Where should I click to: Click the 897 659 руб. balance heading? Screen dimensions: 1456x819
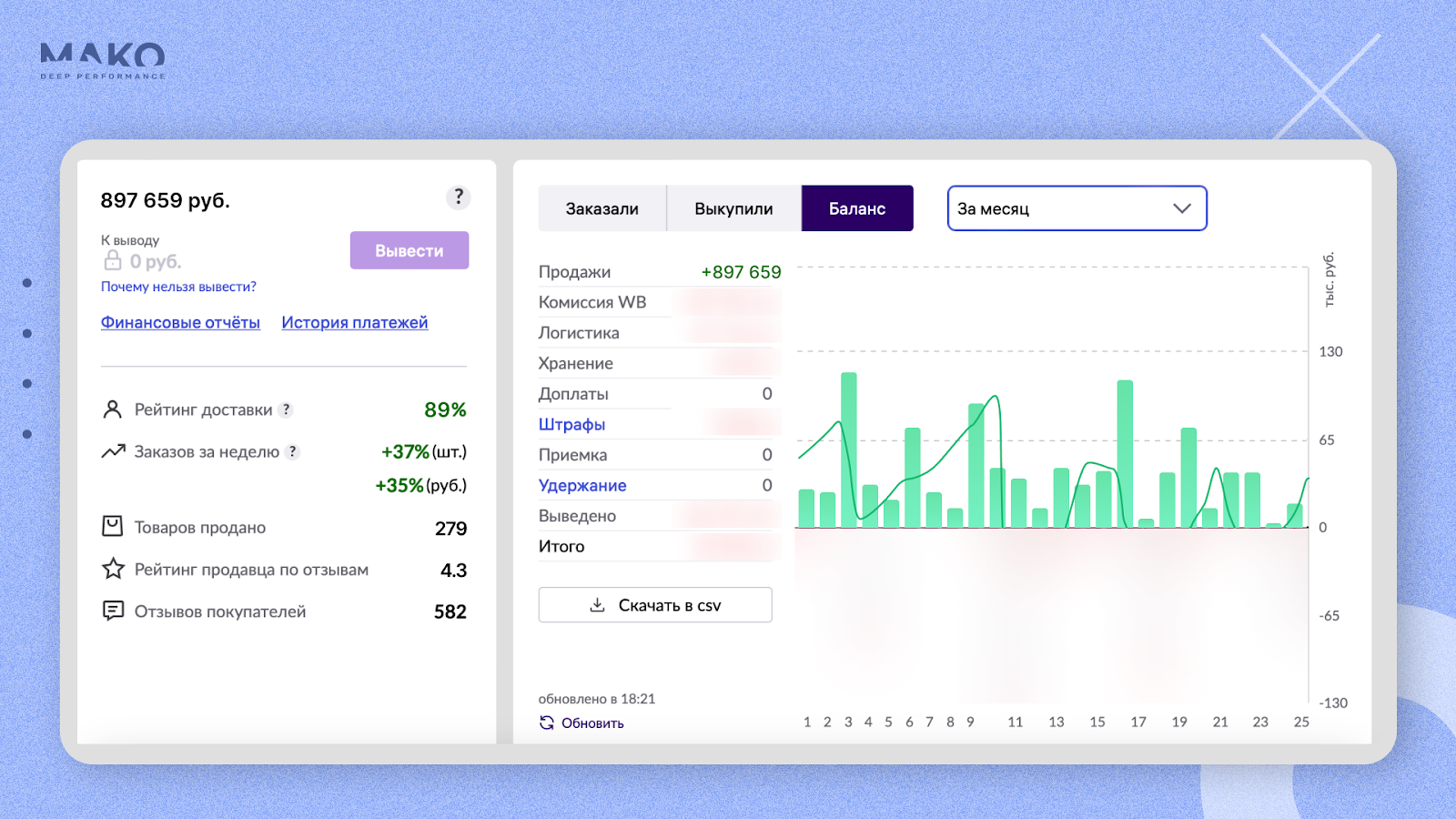tap(166, 200)
